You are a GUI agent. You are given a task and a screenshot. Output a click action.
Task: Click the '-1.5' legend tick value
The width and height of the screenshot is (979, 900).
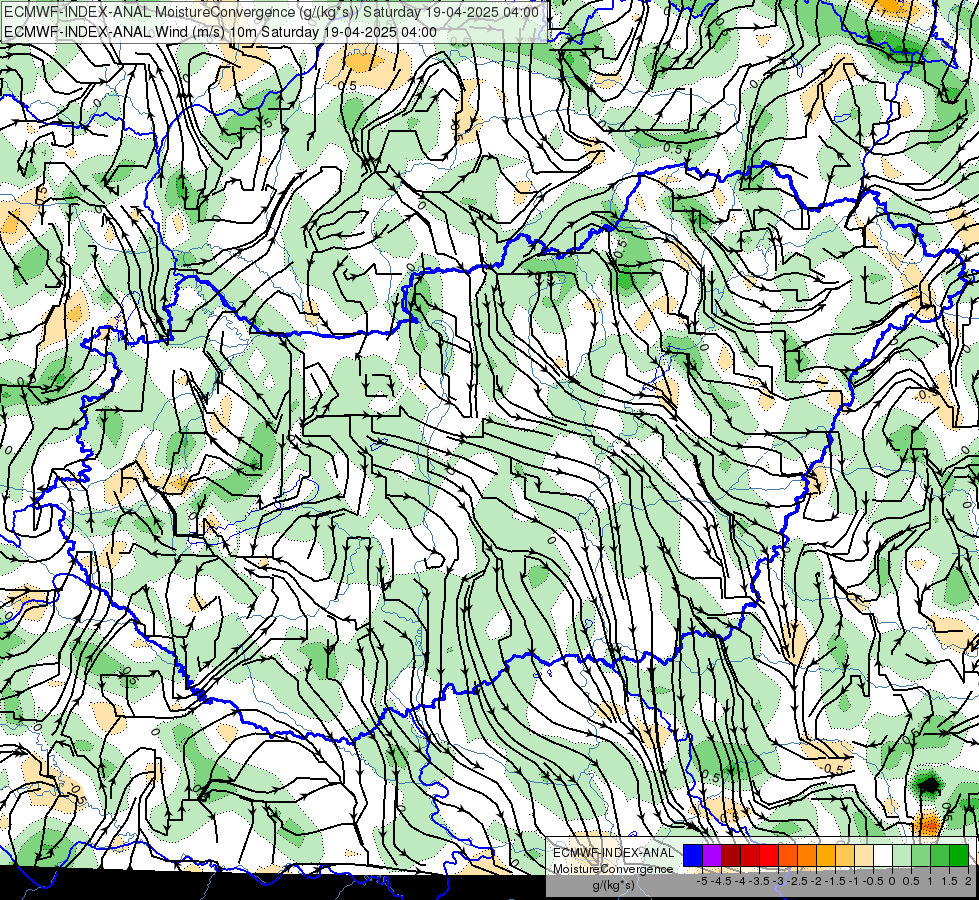point(835,881)
